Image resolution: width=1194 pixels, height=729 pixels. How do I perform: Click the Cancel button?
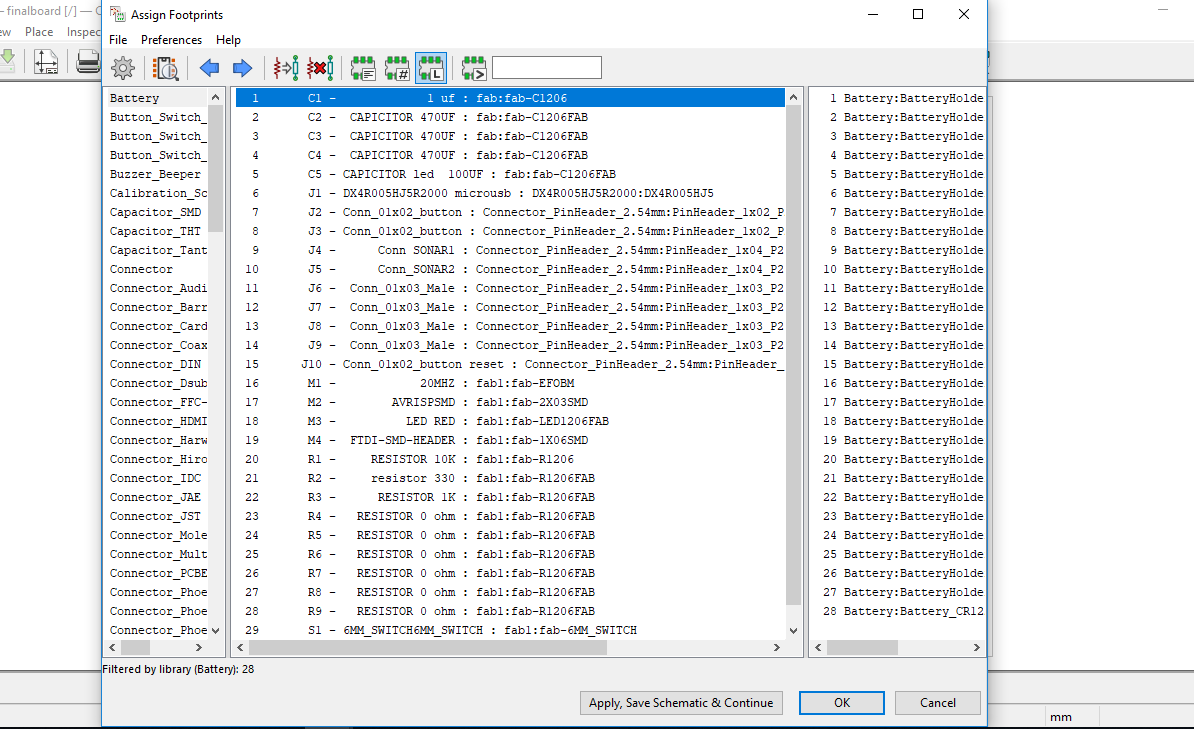937,702
